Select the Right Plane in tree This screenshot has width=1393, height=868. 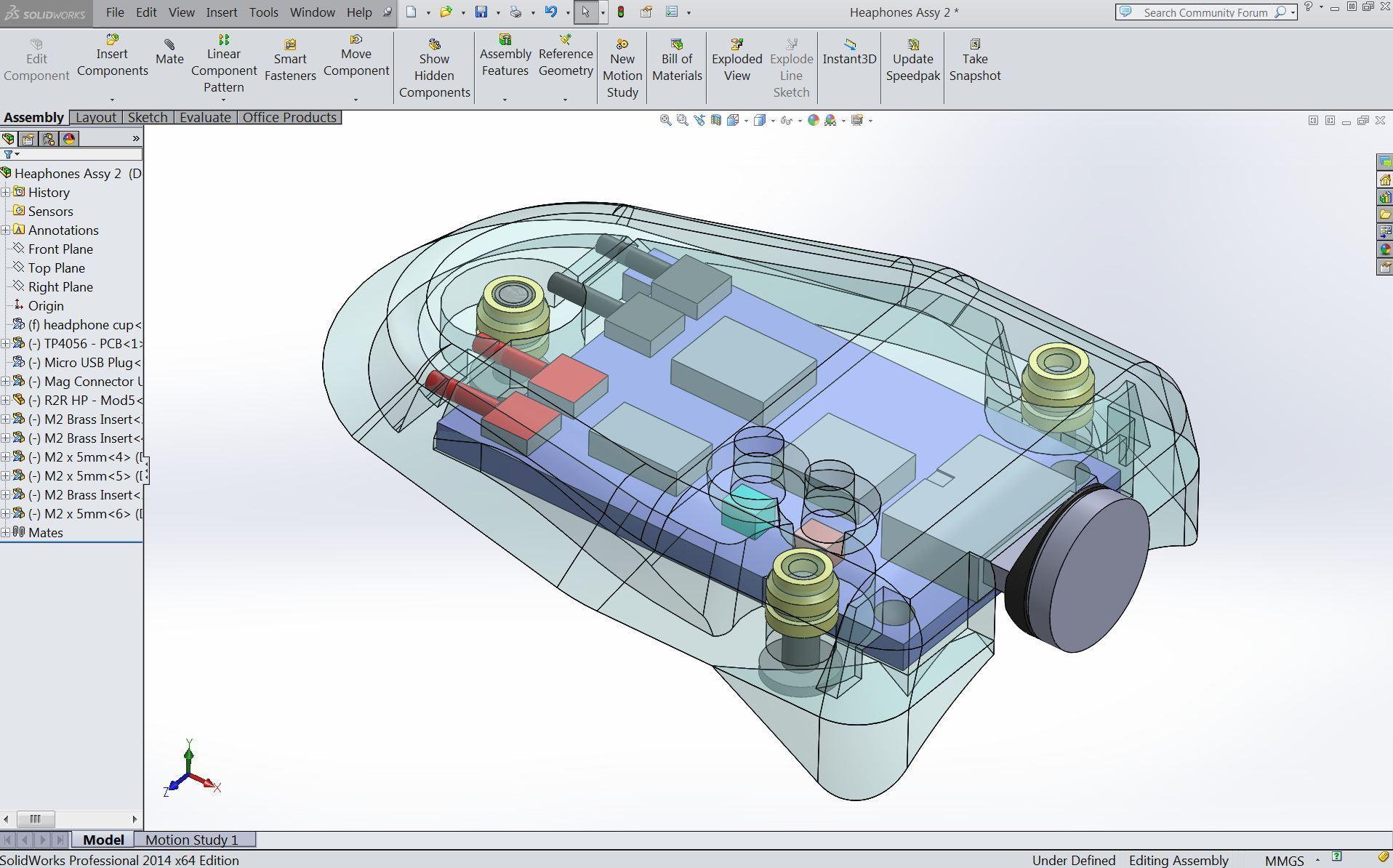point(60,286)
